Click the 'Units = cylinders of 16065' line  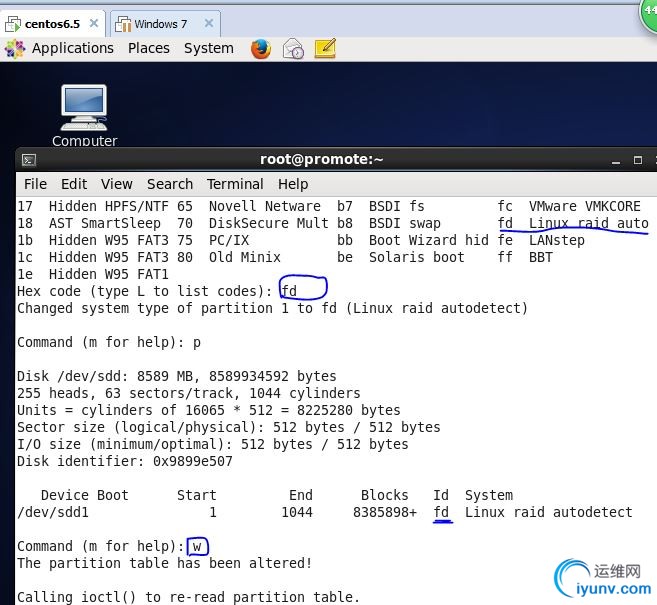point(209,410)
